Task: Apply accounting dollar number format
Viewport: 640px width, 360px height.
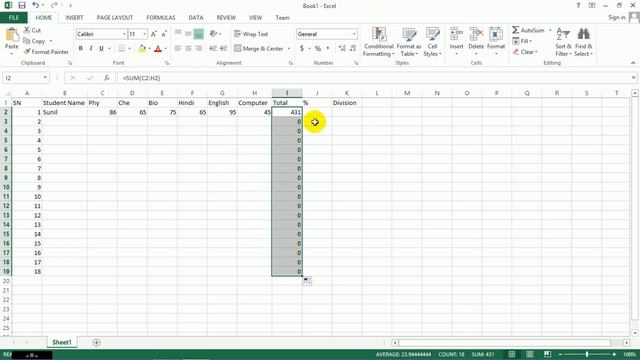Action: click(302, 49)
